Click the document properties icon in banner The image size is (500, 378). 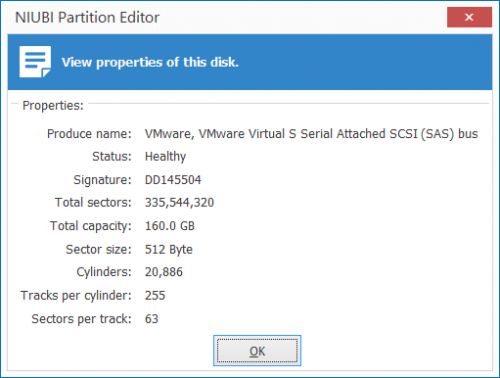coord(35,62)
